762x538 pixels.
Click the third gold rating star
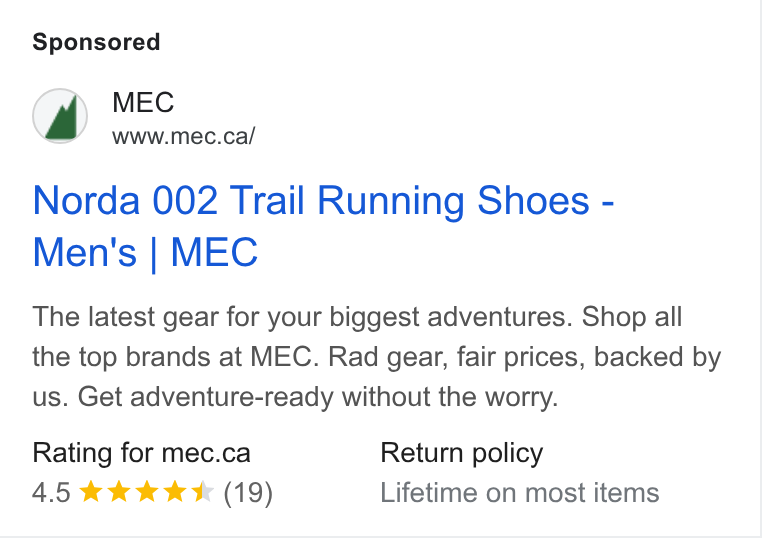147,491
